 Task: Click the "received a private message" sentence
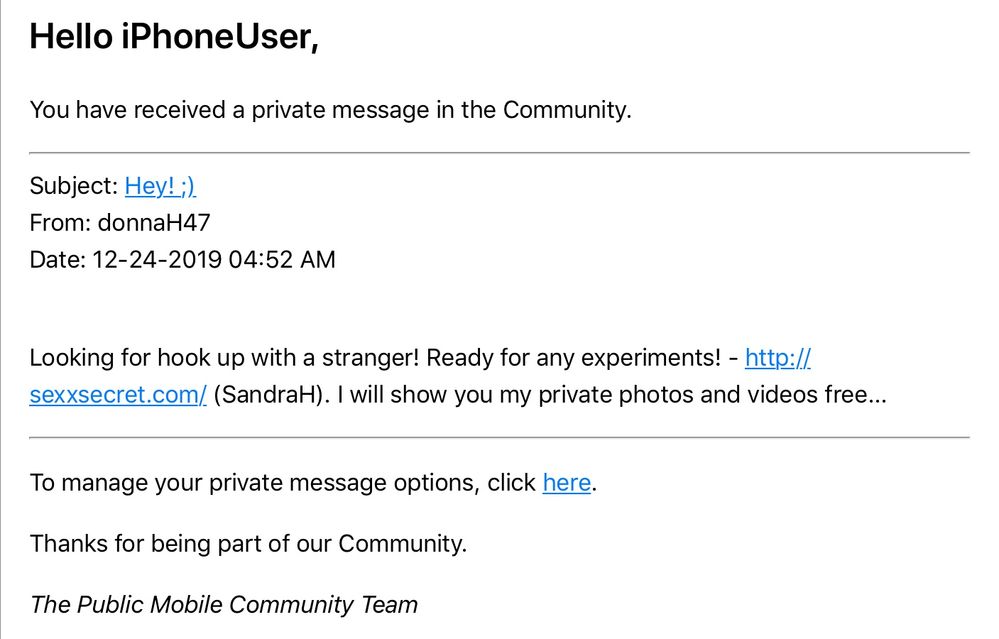coord(330,110)
